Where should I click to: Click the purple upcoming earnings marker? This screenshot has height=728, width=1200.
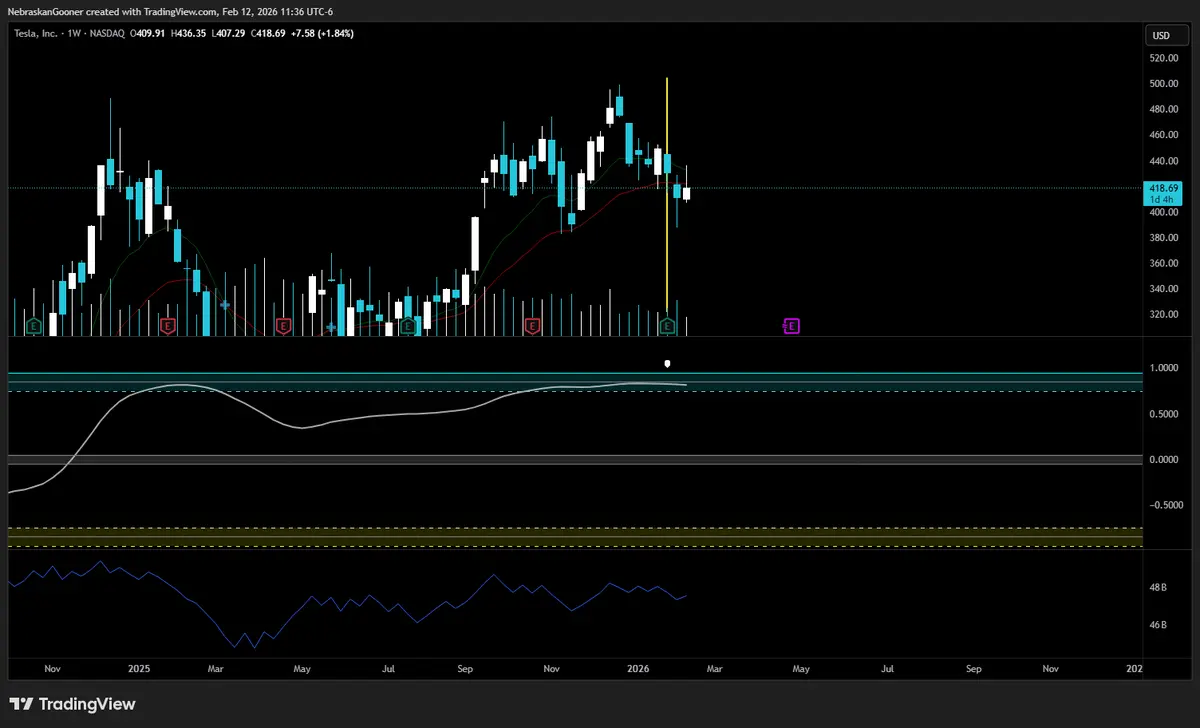pos(791,326)
